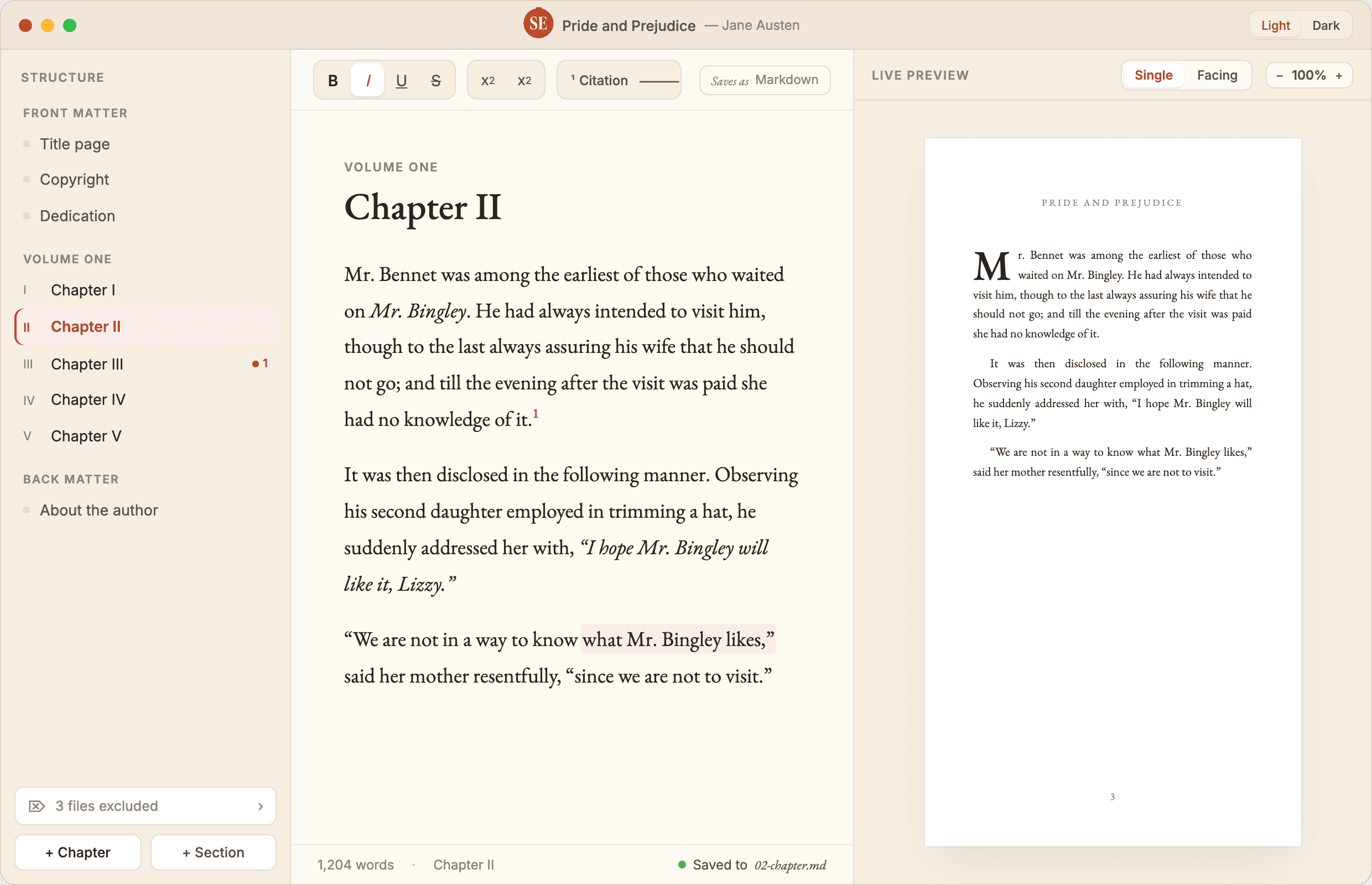Image resolution: width=1372 pixels, height=885 pixels.
Task: Open the Saves as Markdown format selector
Action: [765, 80]
